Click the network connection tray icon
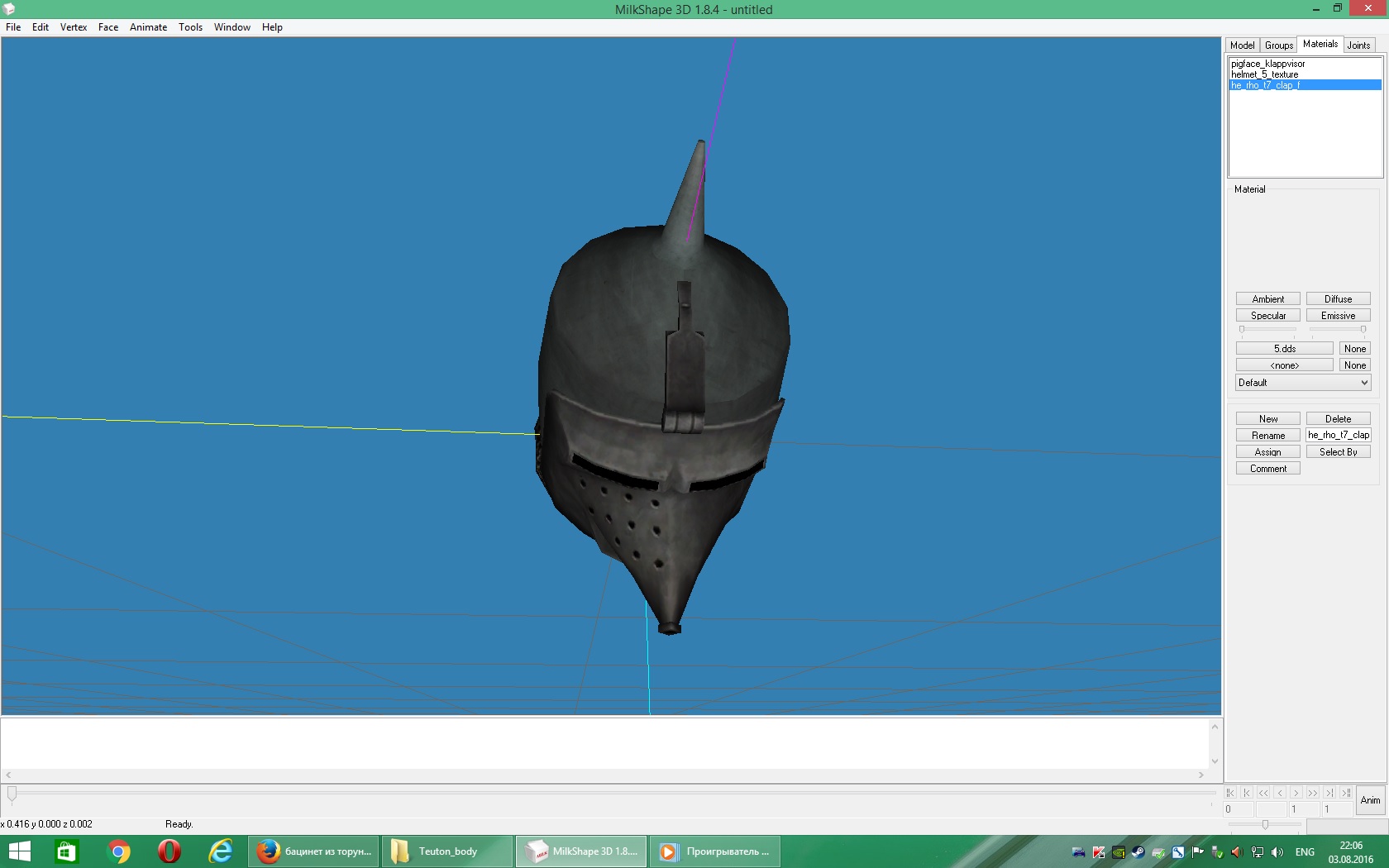1389x868 pixels. pos(1258,852)
